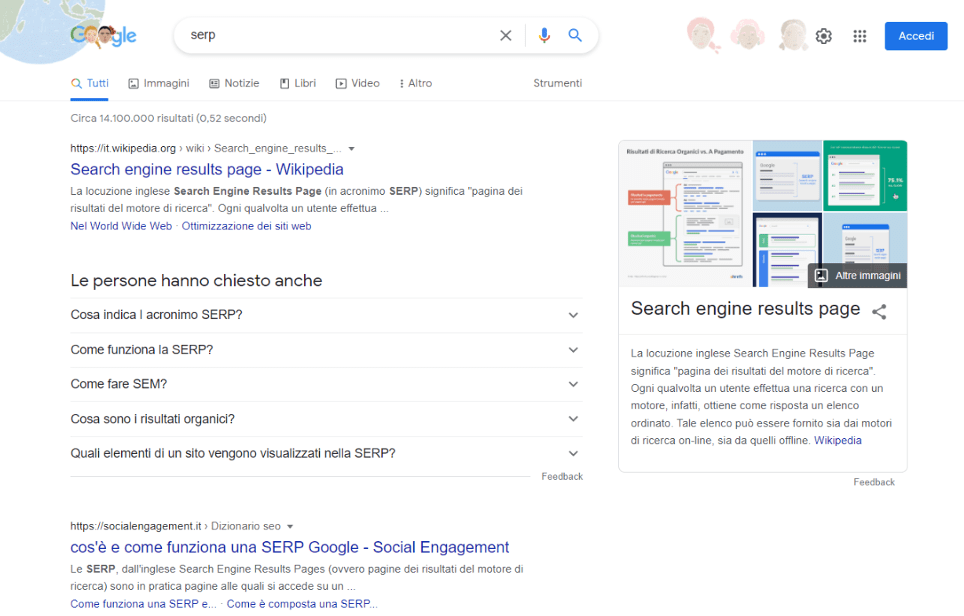Screen dimensions: 964x616
Task: Switch to the Tutti tab
Action: [90, 84]
